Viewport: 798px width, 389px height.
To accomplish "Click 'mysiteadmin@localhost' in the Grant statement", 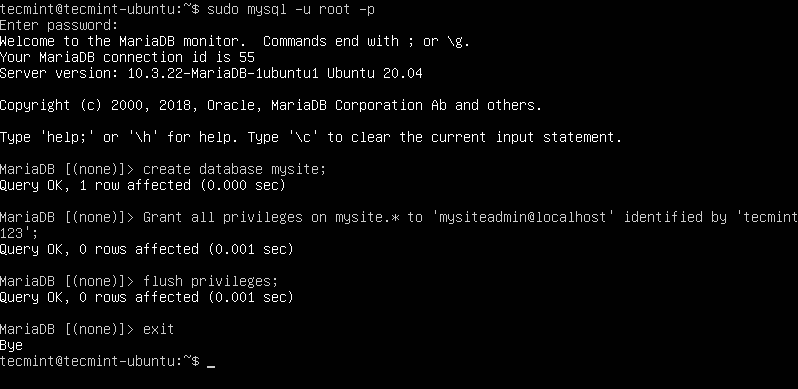I will point(523,217).
